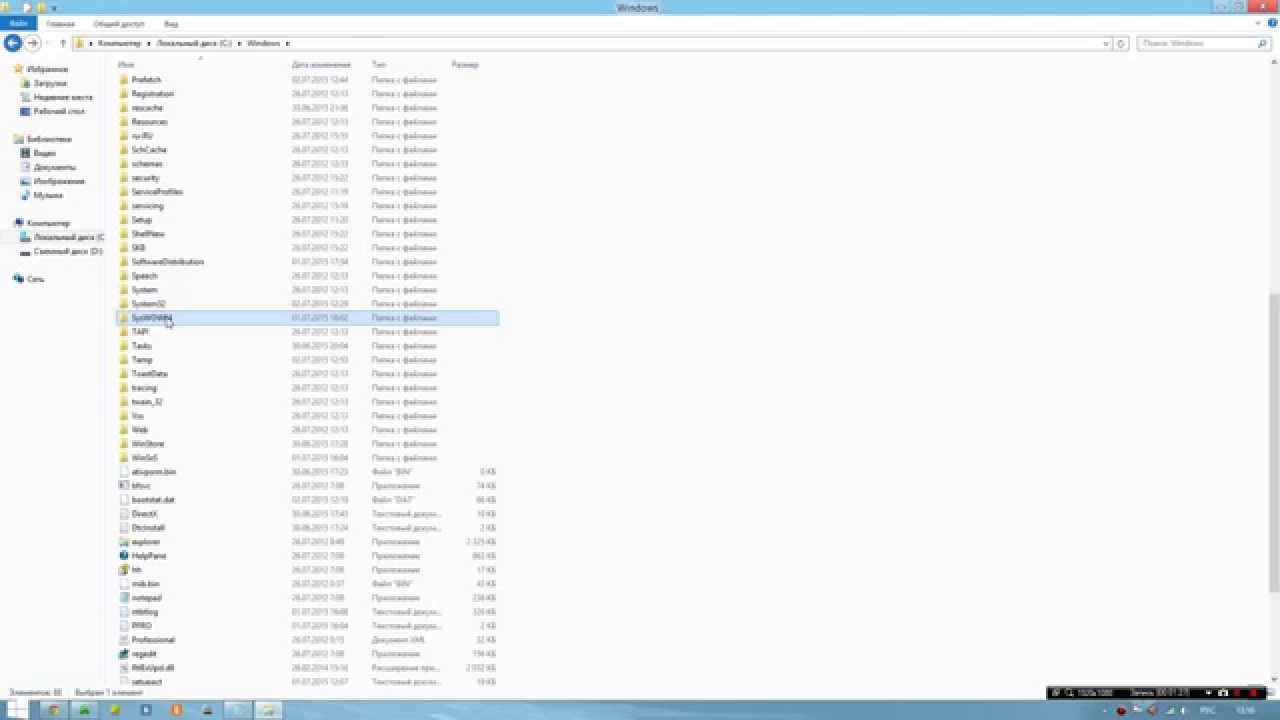Select the ServiceProfiles folder name

157,192
